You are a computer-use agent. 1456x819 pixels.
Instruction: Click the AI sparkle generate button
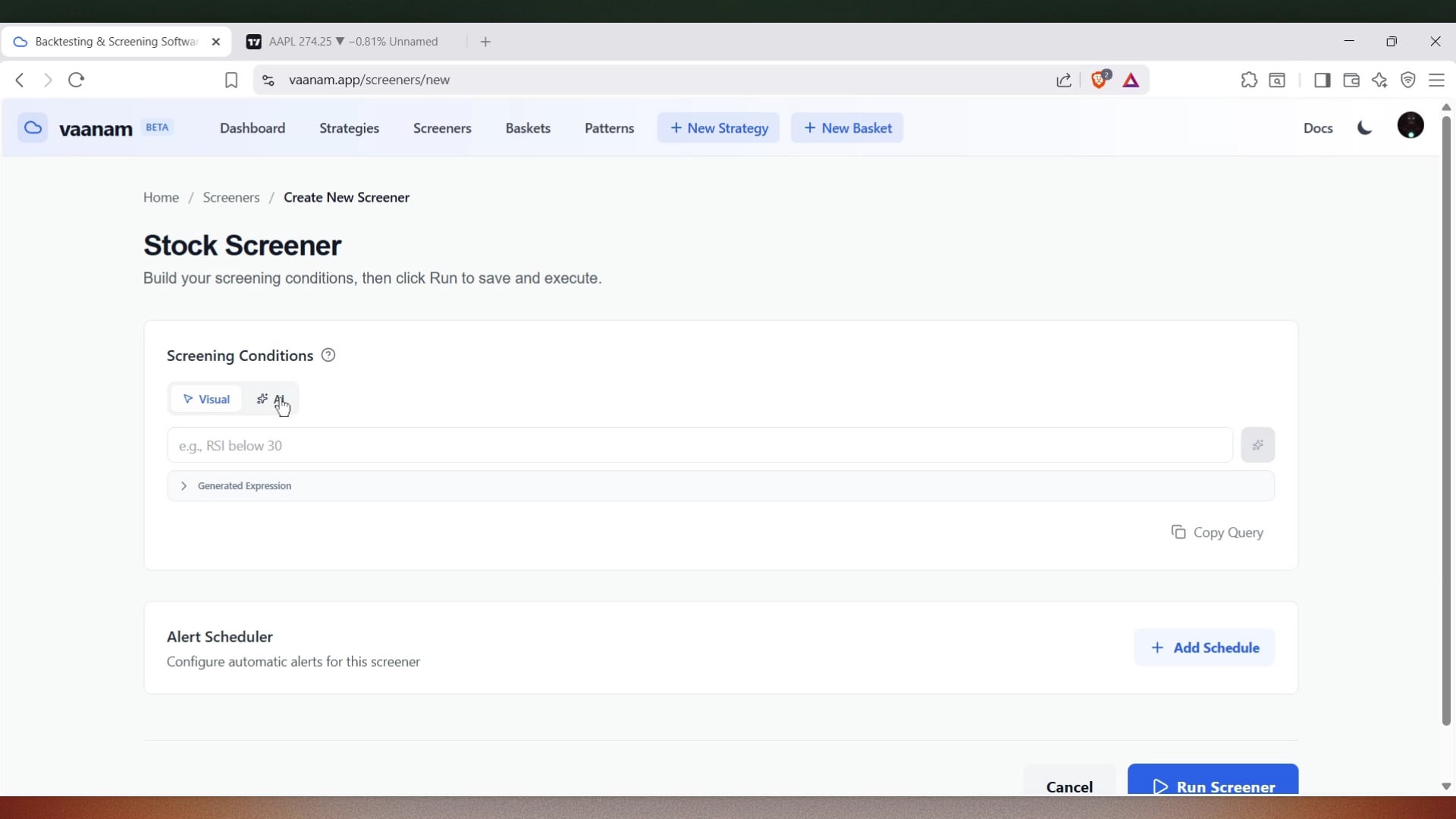point(1257,445)
